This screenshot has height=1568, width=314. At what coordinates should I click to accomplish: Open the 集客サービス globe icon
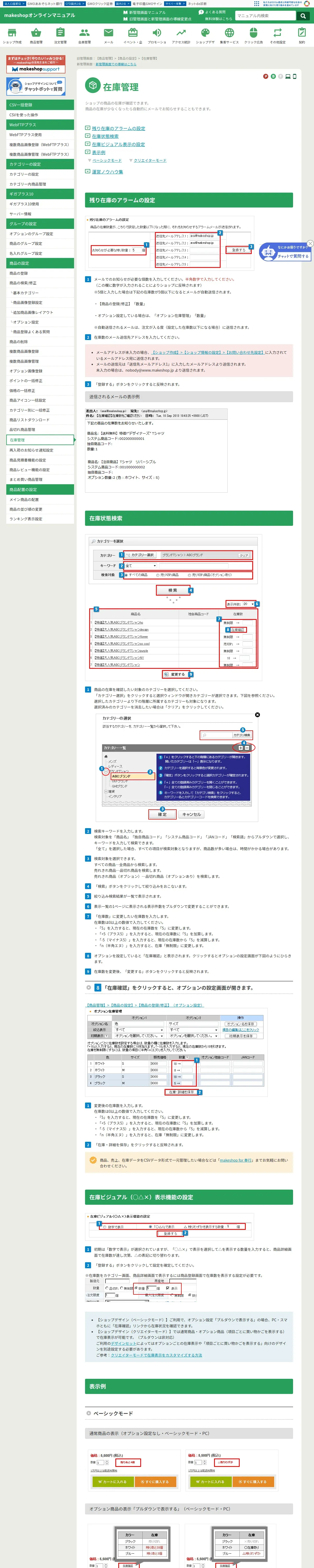coord(229,35)
